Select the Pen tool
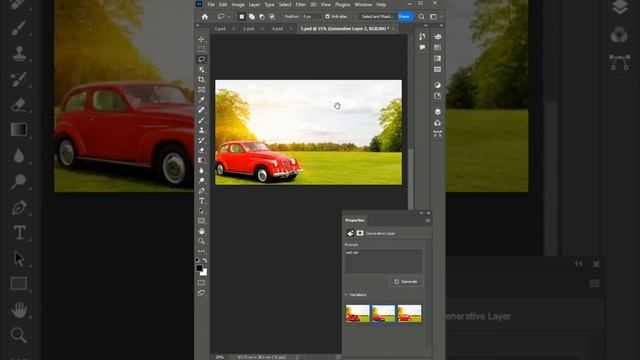The height and width of the screenshot is (360, 640). (201, 191)
